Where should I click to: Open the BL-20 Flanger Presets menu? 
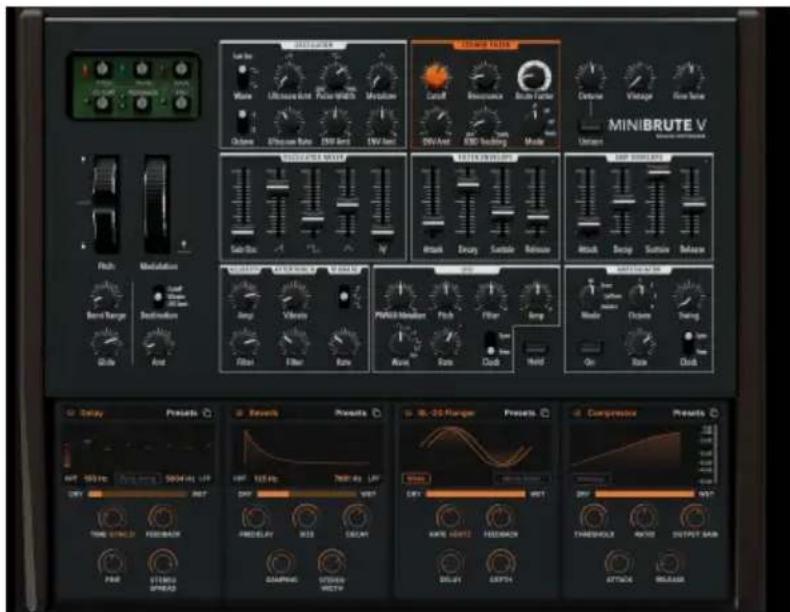coord(519,413)
